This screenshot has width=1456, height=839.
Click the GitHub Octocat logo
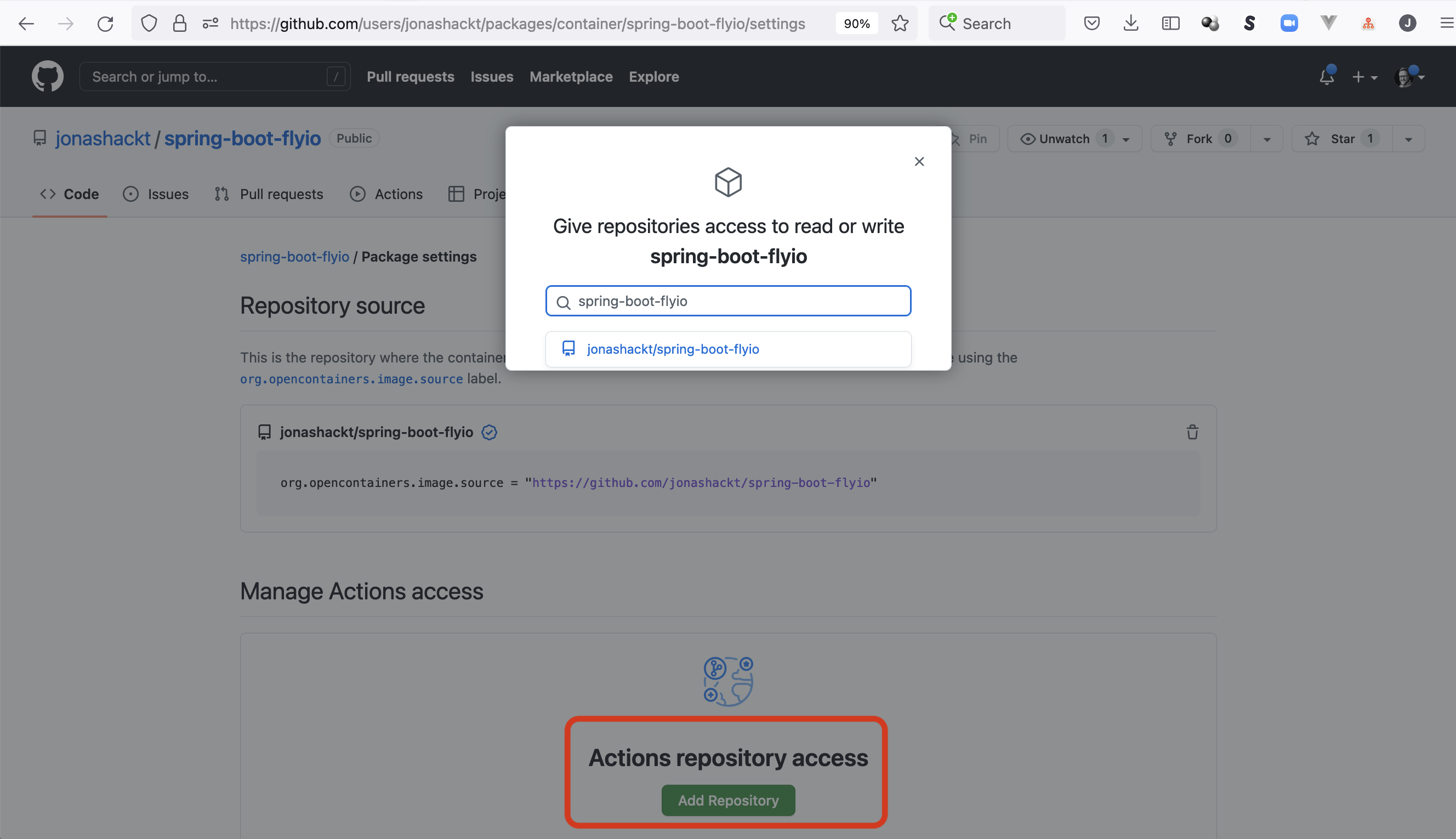tap(47, 76)
